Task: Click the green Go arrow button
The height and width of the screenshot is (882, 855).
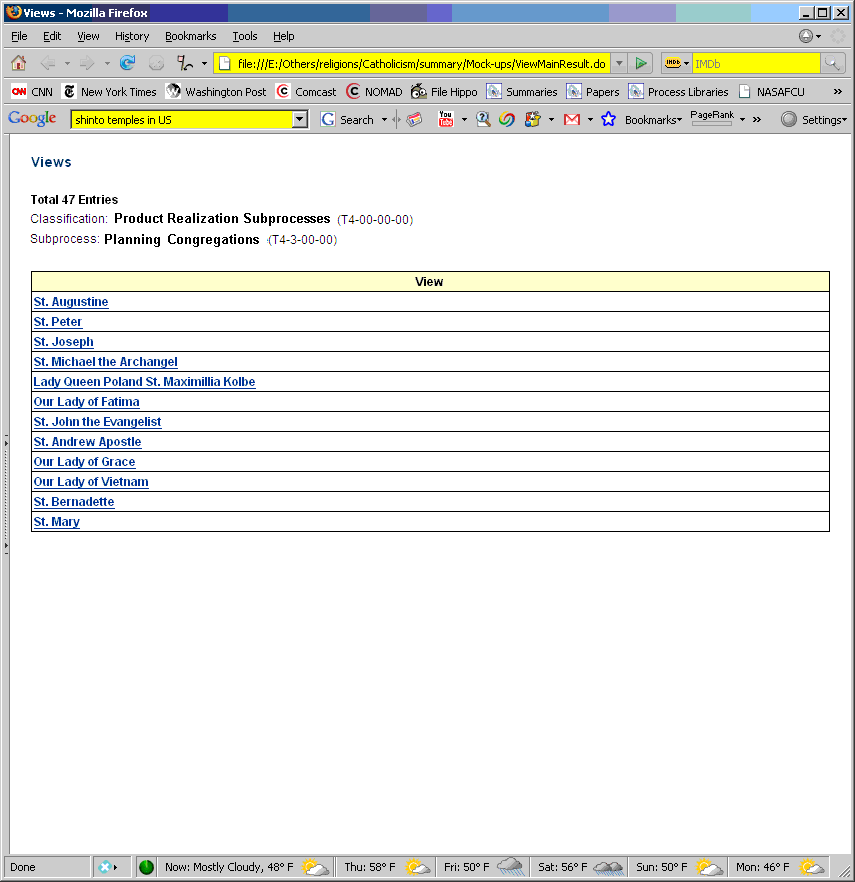Action: pos(641,64)
